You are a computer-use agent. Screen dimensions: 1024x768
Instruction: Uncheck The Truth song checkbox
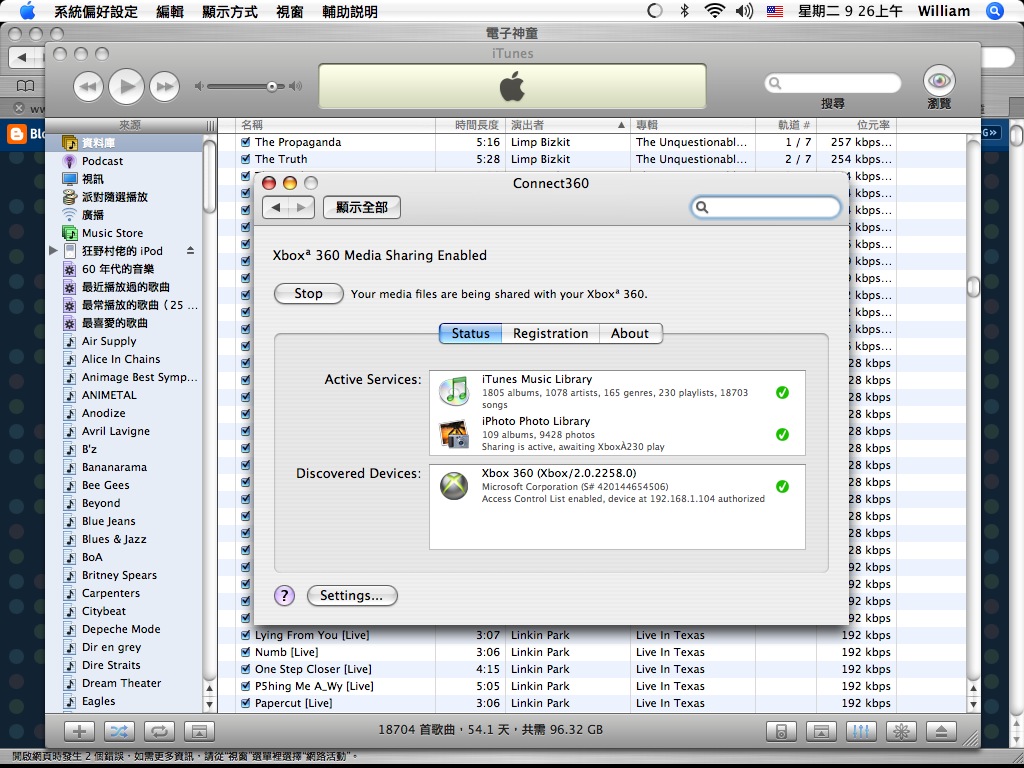point(246,159)
